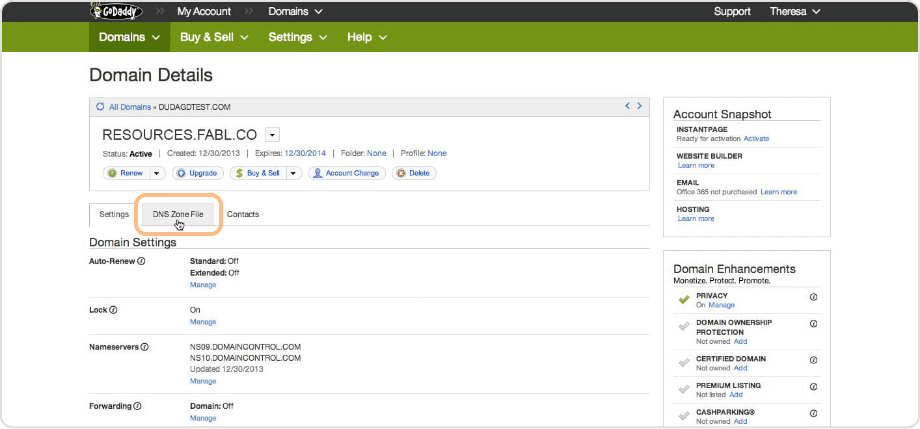
Task: Click the Certified Domain info icon
Action: click(813, 360)
